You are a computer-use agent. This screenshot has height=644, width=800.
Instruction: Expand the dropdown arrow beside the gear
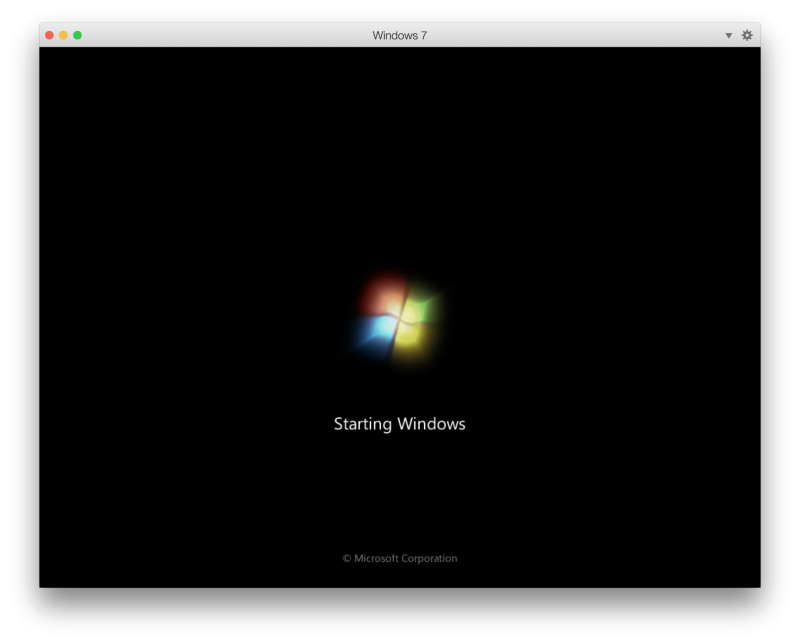[729, 35]
